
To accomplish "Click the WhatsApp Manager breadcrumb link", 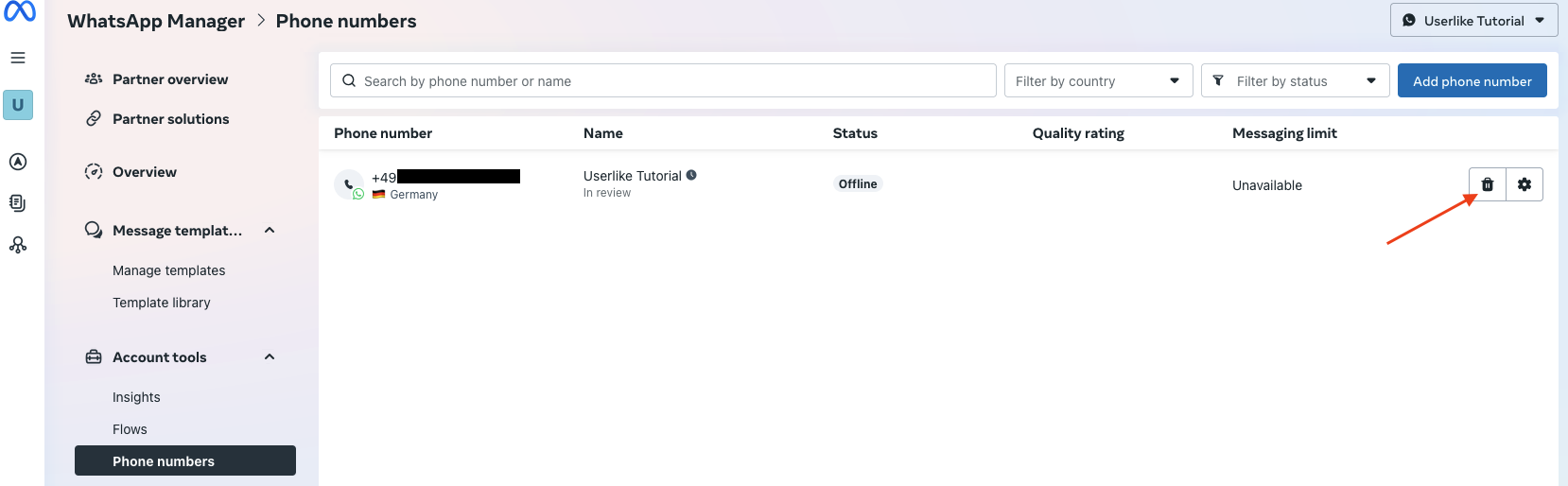I will click(x=156, y=21).
